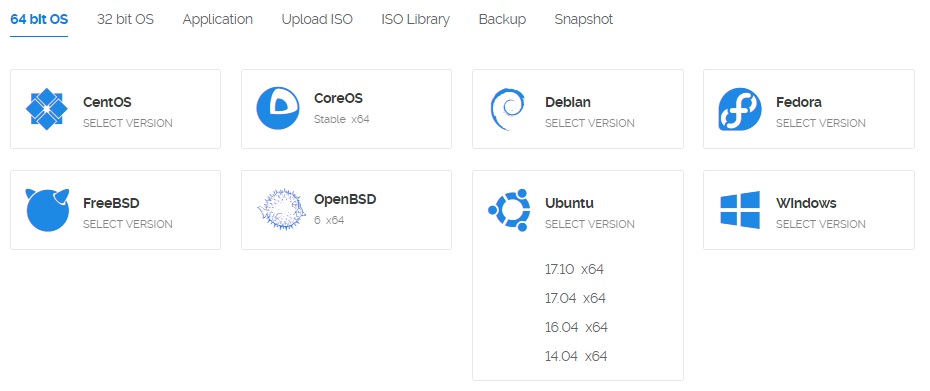Screen dimensions: 930x391
Task: Expand CentOS SELECT VERSION dropdown
Action: pos(128,123)
